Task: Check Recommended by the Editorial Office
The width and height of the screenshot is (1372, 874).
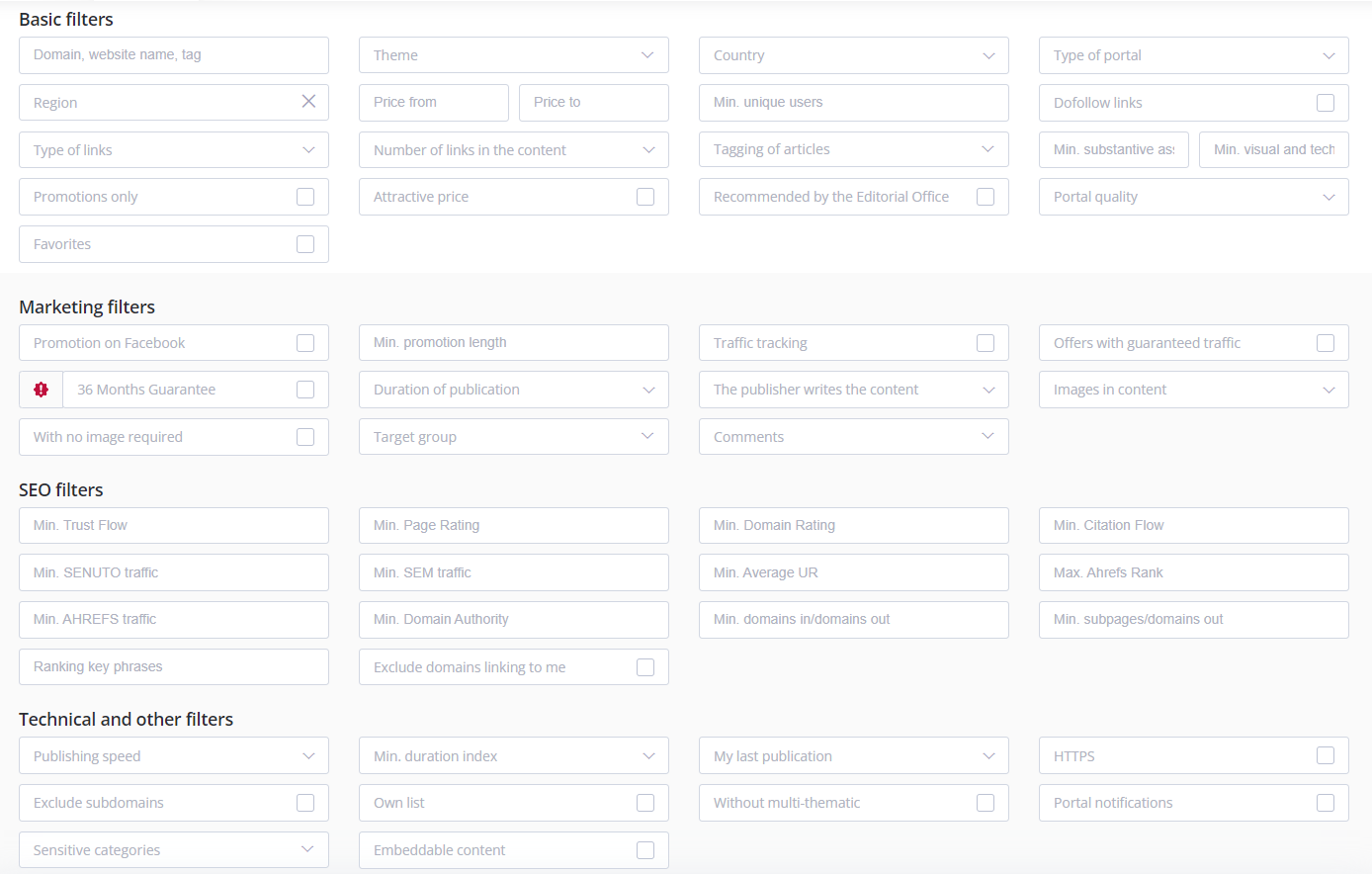Action: [x=986, y=197]
